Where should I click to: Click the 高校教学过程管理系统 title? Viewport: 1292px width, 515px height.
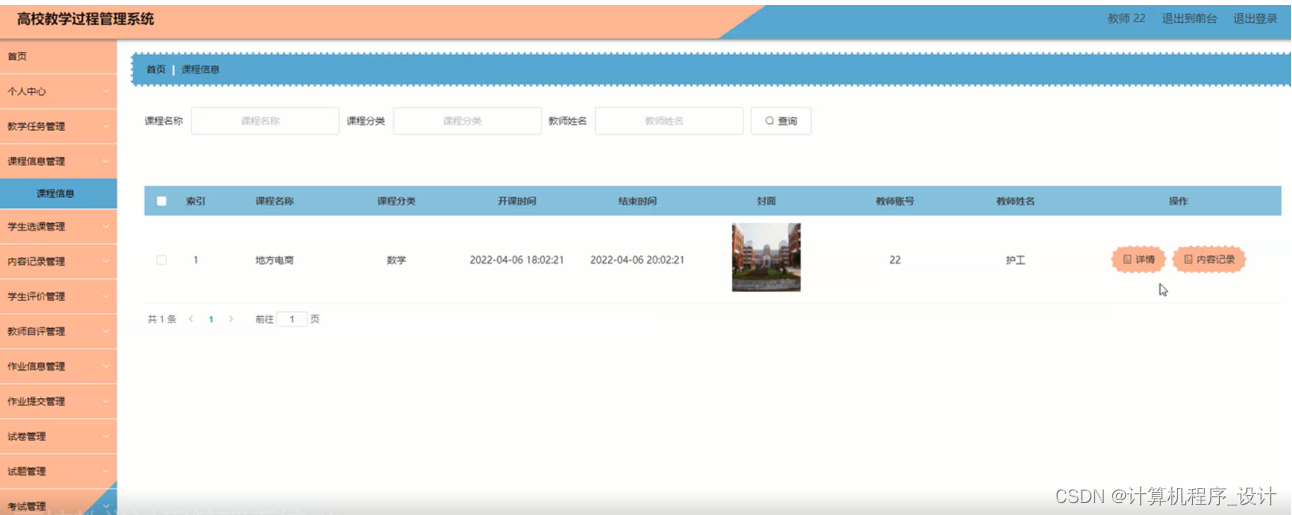pos(86,19)
